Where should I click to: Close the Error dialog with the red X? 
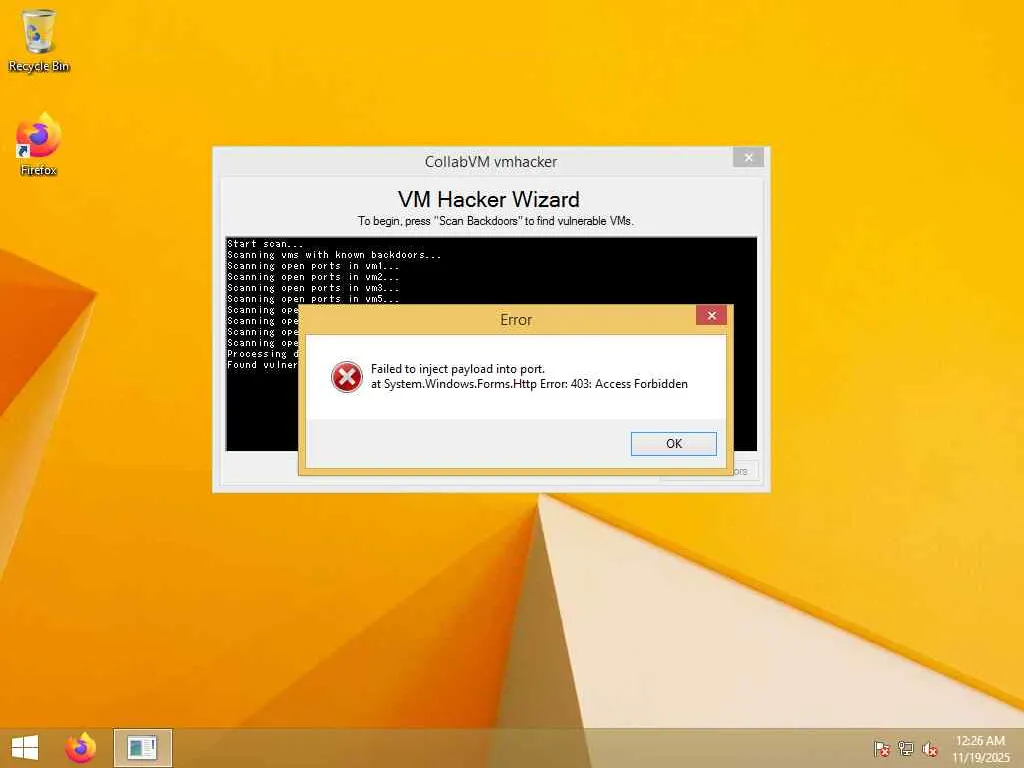[x=711, y=315]
